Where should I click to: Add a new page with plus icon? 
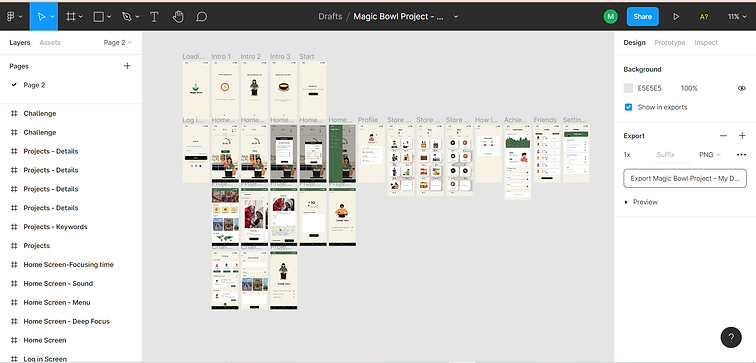pos(127,66)
